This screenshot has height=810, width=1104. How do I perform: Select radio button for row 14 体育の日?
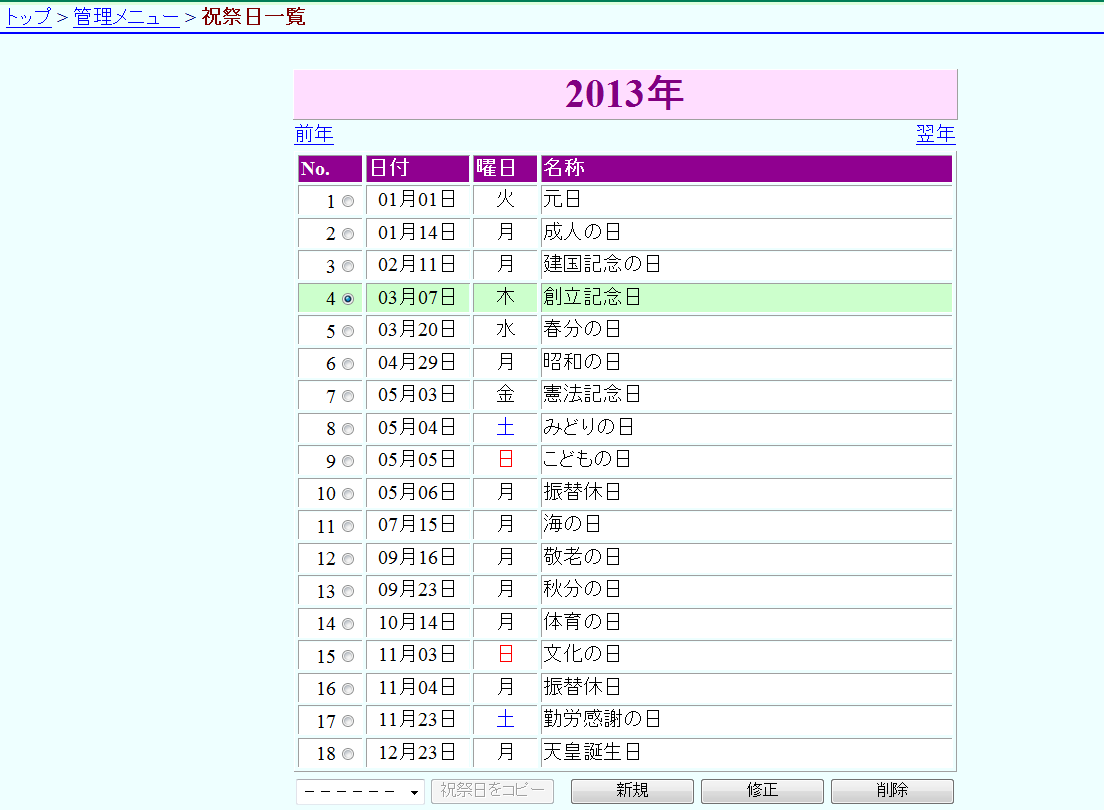(348, 624)
